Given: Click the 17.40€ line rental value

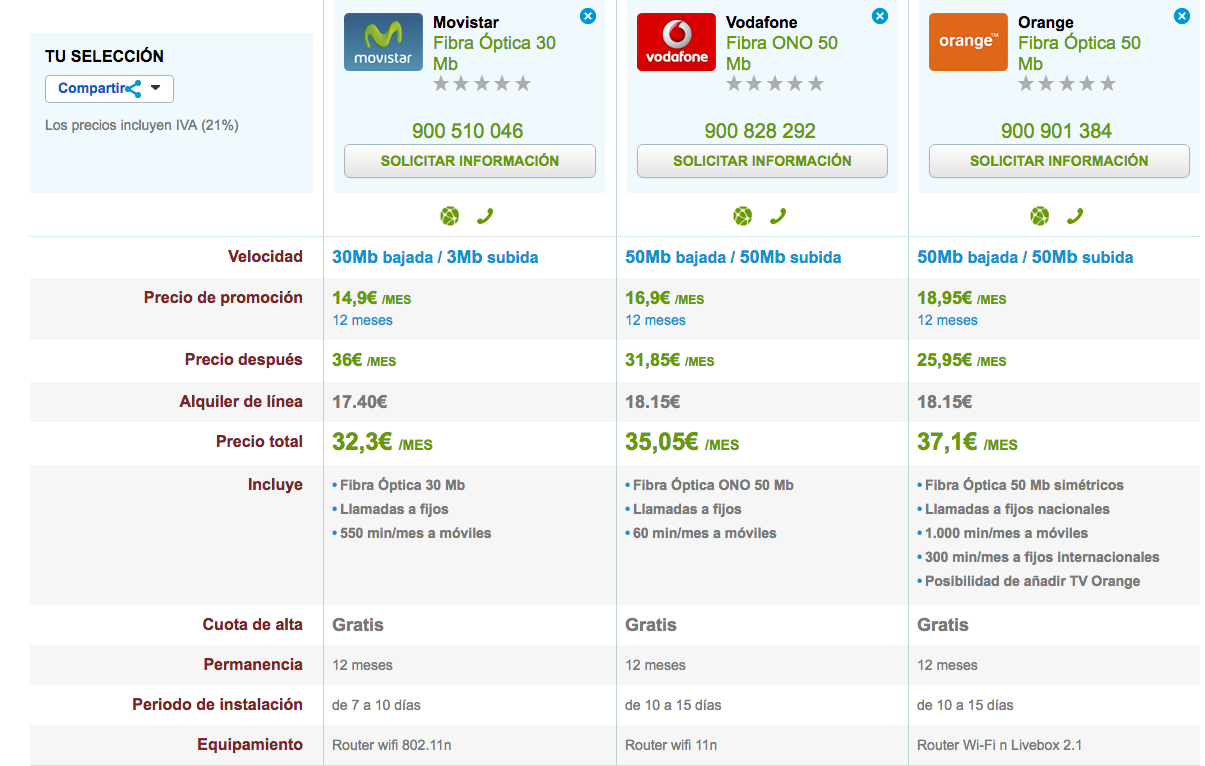Looking at the screenshot, I should (x=359, y=402).
